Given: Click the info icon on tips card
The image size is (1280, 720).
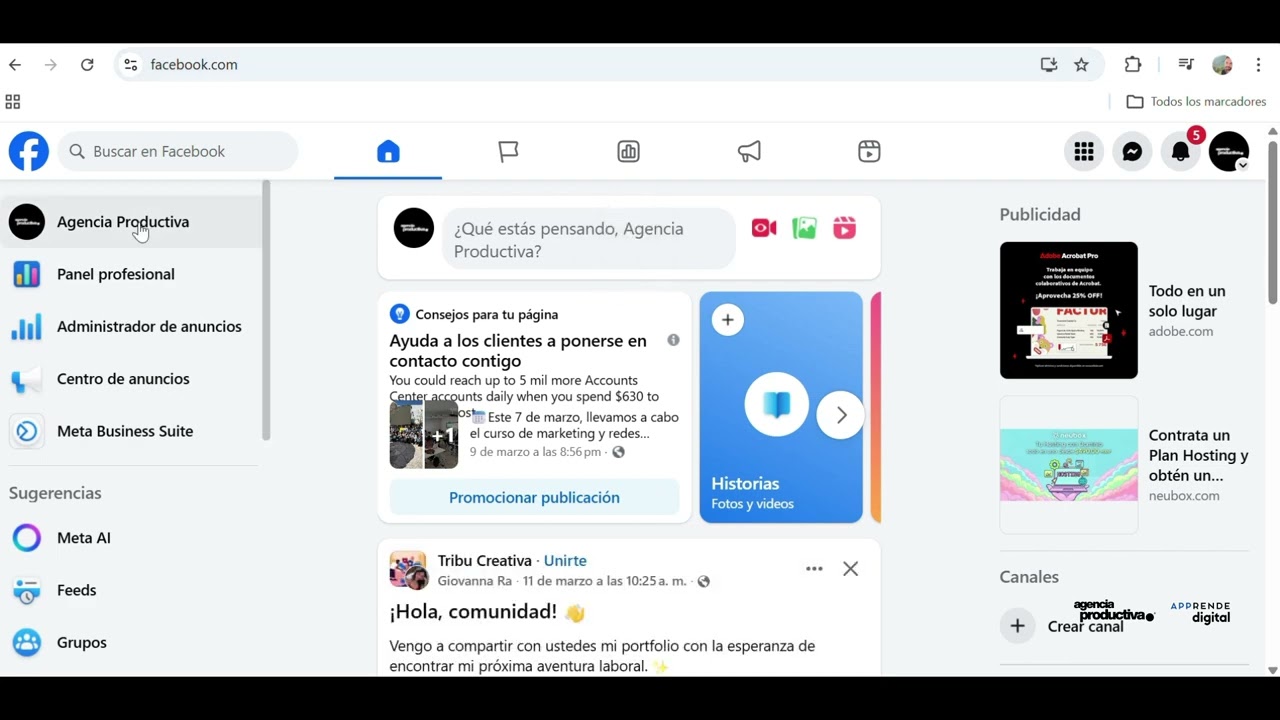Looking at the screenshot, I should 673,340.
